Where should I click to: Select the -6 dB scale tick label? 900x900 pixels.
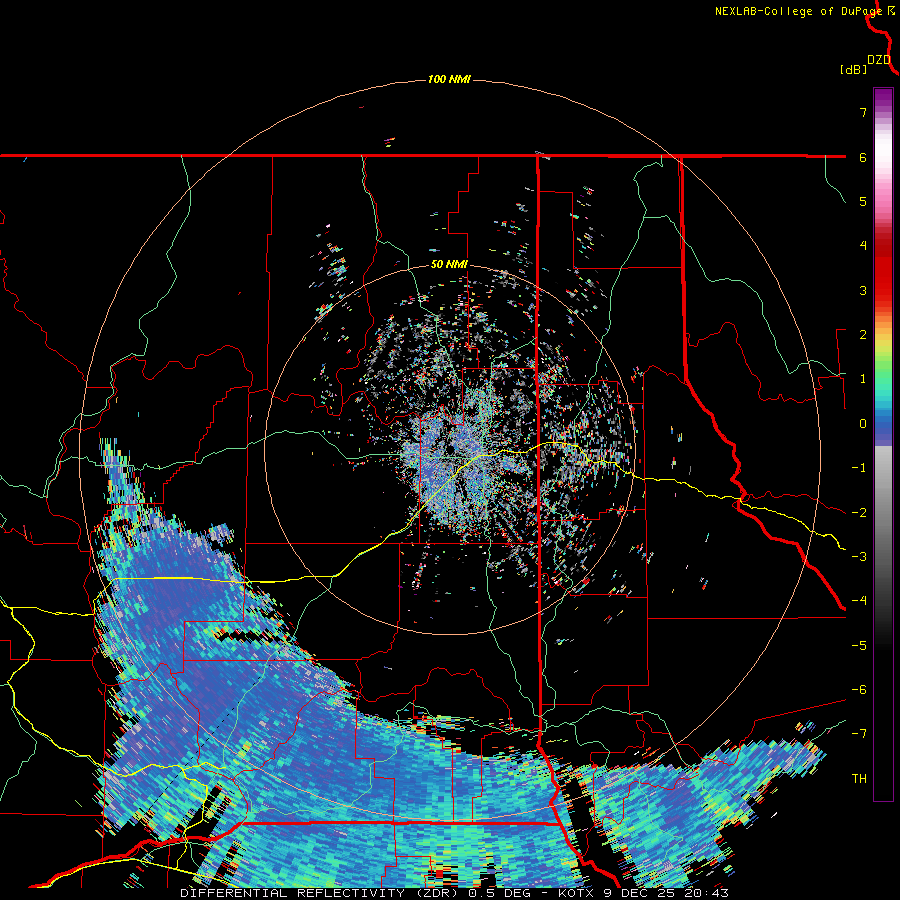(859, 690)
